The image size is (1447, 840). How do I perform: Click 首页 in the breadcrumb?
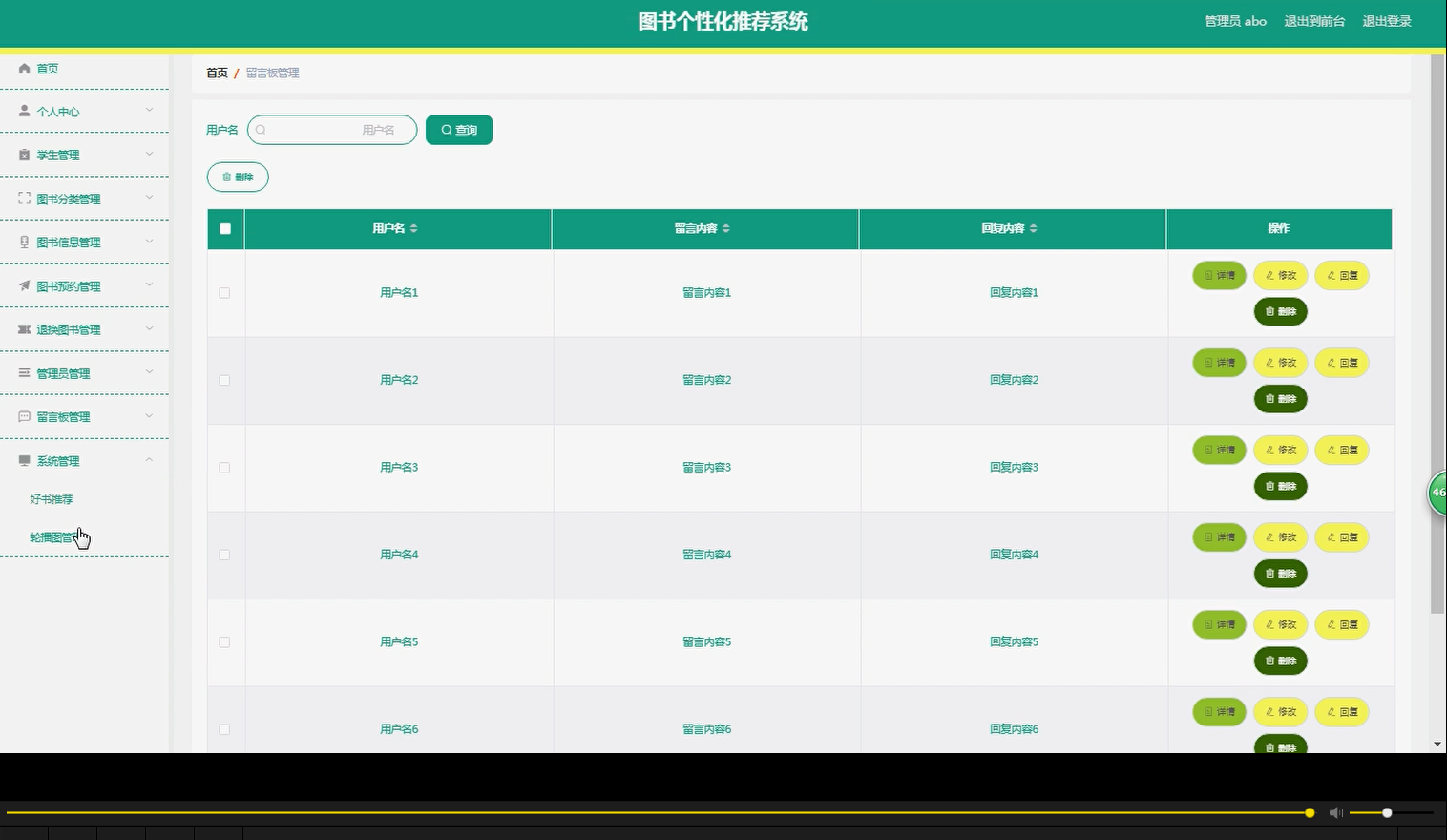point(217,73)
